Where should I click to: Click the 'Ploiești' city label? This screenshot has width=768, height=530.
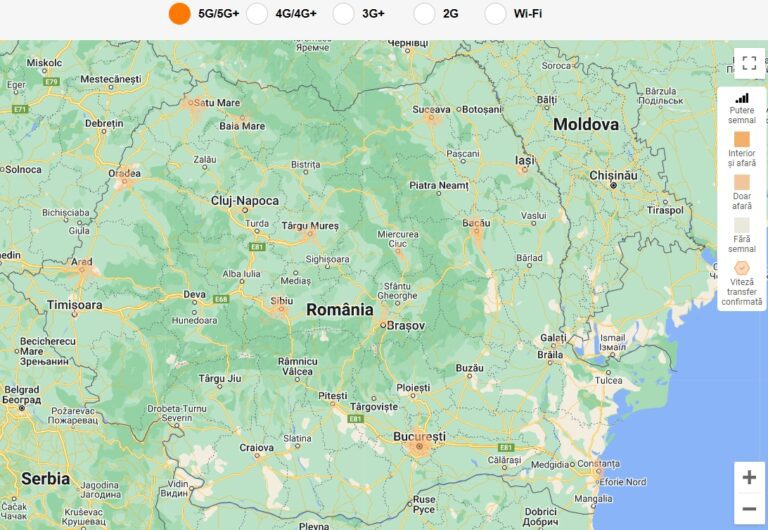(413, 387)
